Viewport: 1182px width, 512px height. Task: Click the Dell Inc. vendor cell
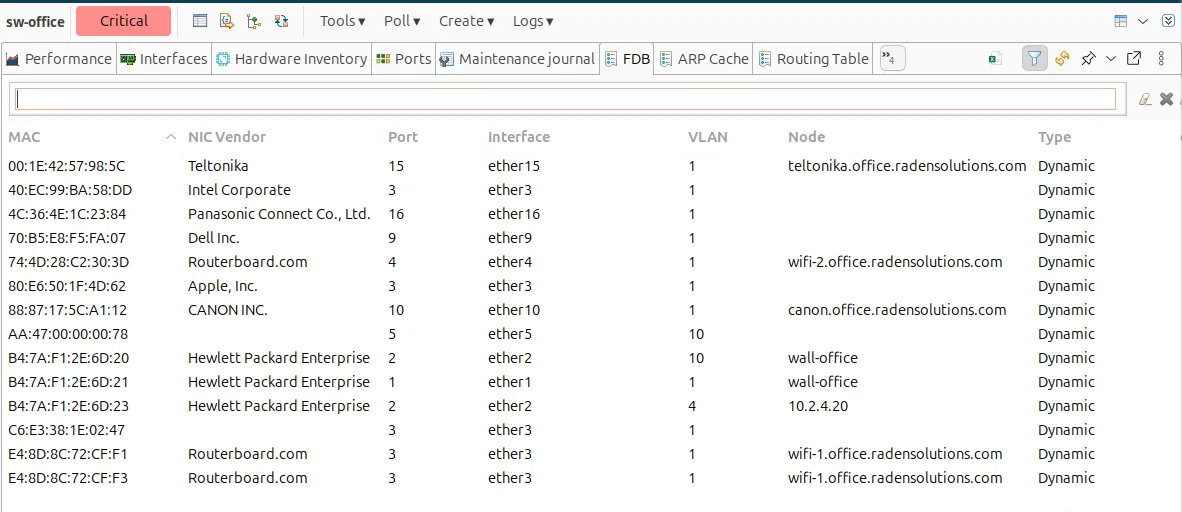coord(213,238)
